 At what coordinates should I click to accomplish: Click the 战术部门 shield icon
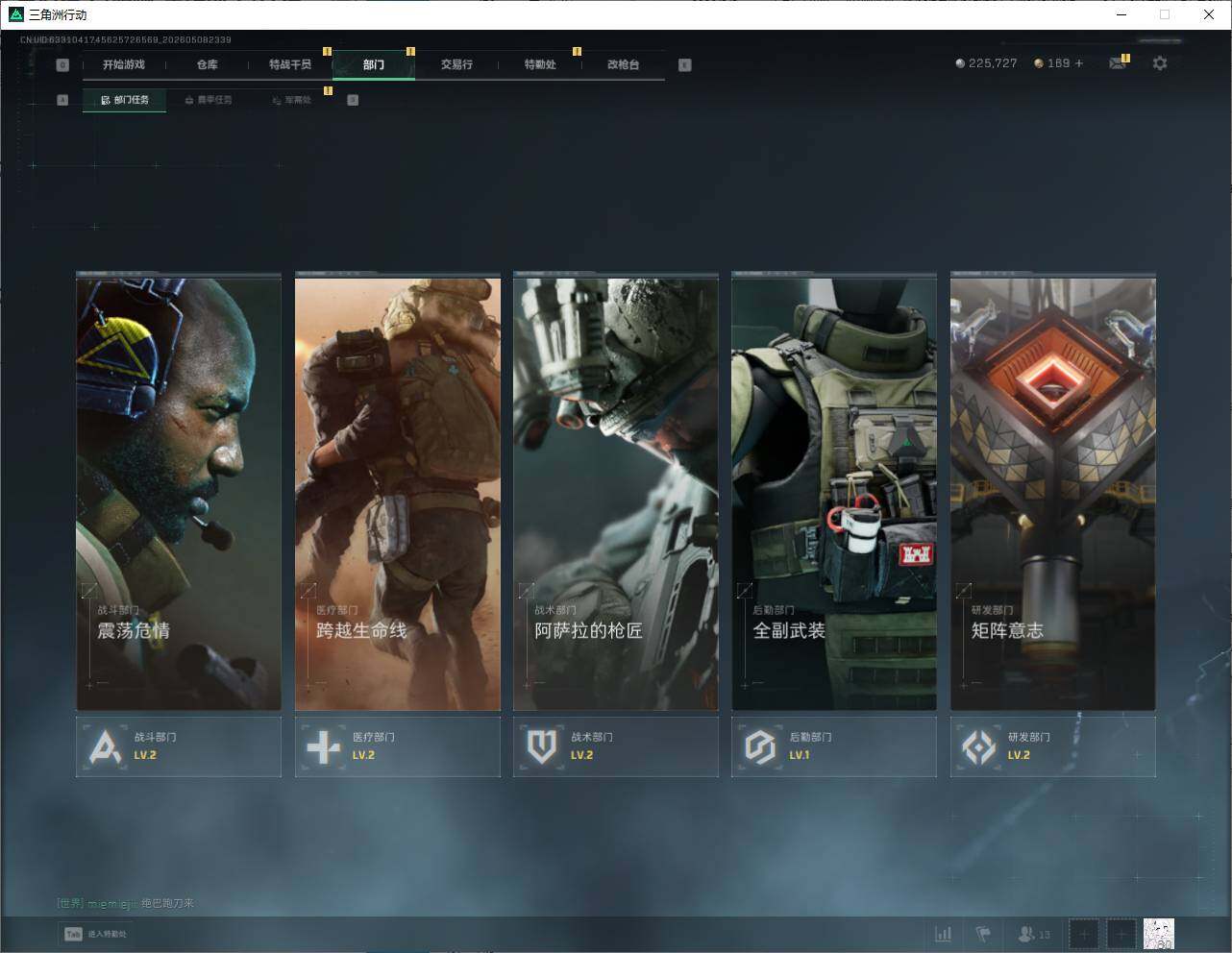(x=542, y=746)
